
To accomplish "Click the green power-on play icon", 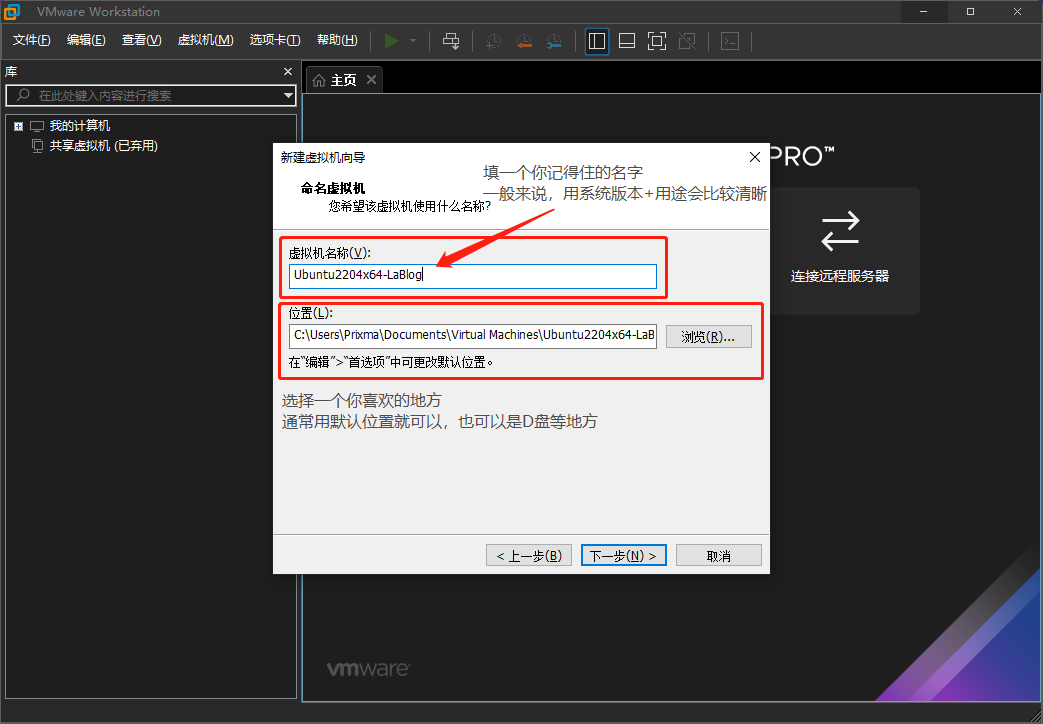I will pos(392,41).
